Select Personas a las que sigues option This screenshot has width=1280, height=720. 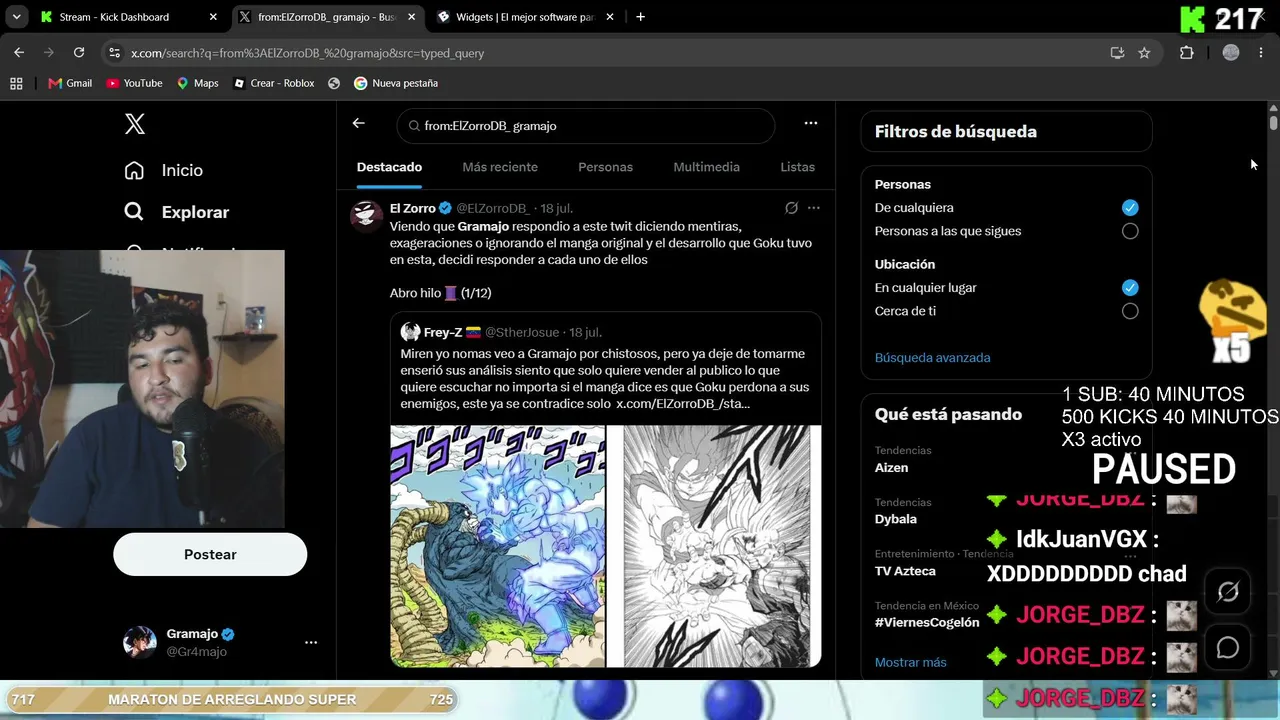click(x=1130, y=231)
